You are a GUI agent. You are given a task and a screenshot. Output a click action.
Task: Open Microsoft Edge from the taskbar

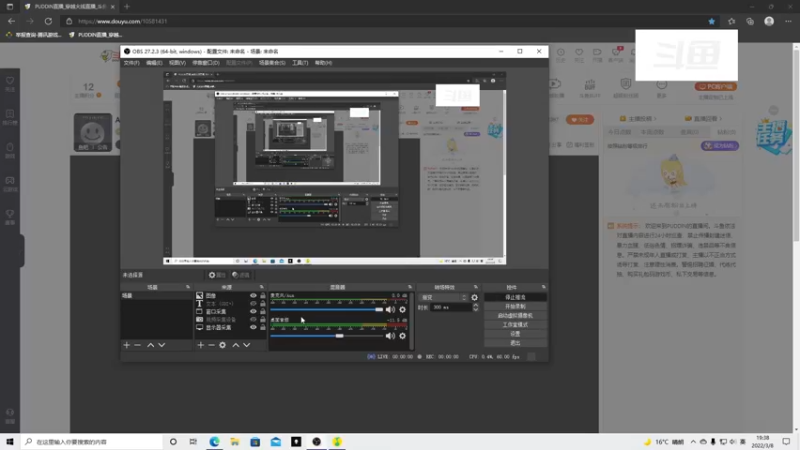(214, 442)
